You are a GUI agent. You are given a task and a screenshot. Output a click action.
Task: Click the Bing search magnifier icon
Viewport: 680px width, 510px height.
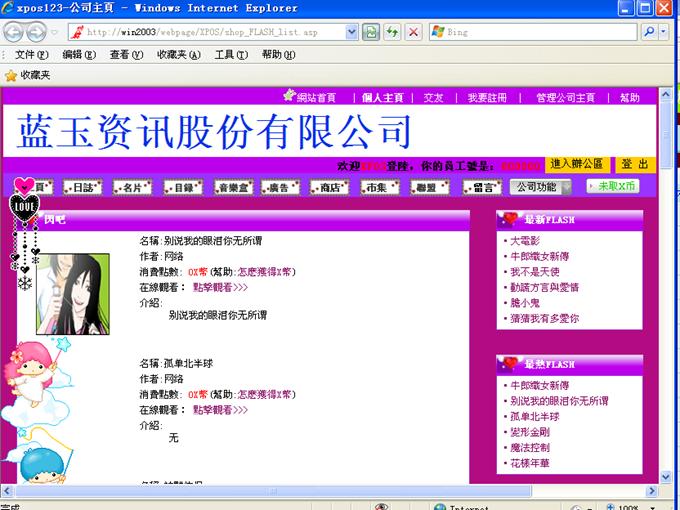(649, 32)
